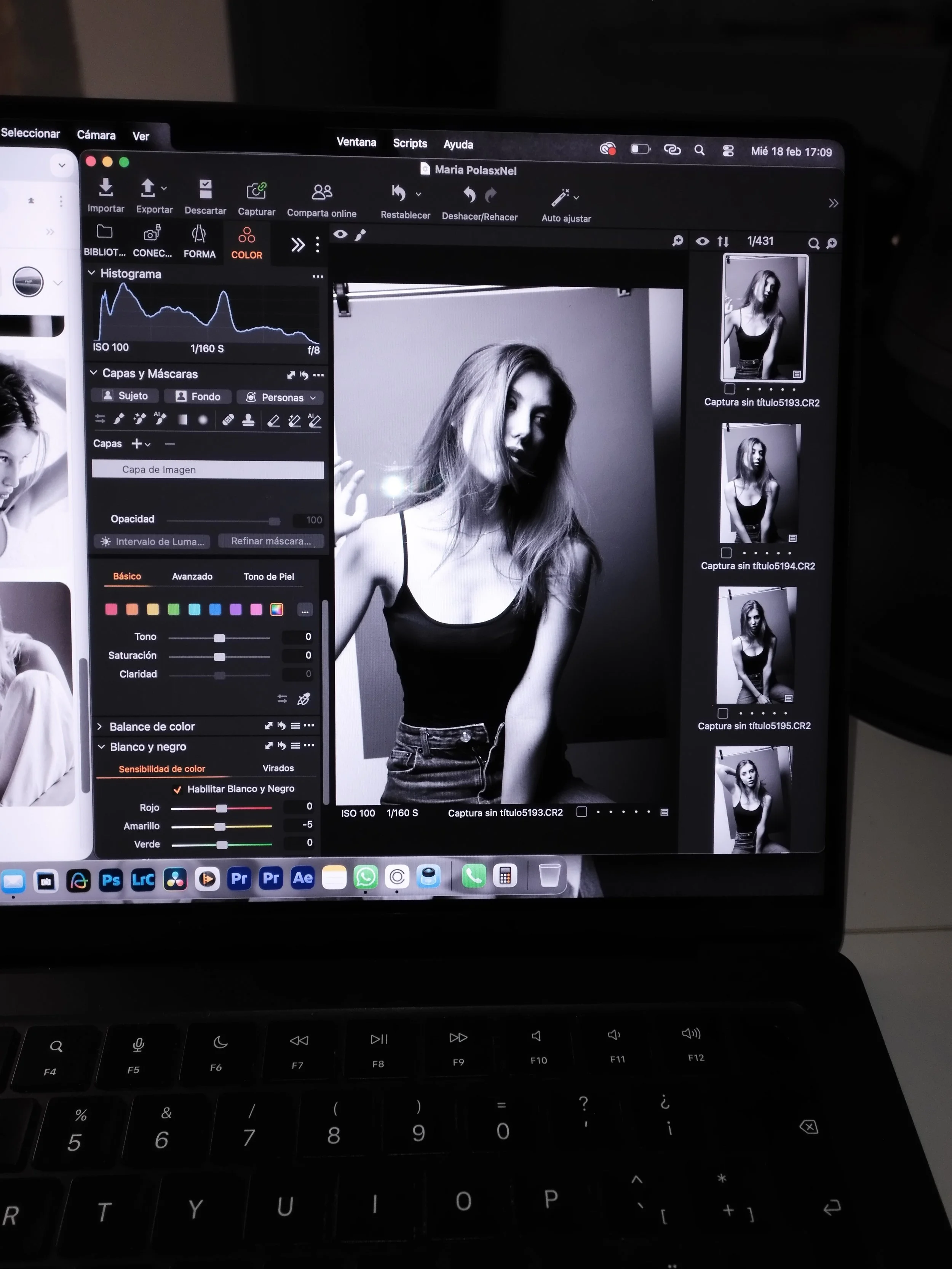Switch to the Tono de Piel tab
The width and height of the screenshot is (952, 1269).
(x=268, y=576)
